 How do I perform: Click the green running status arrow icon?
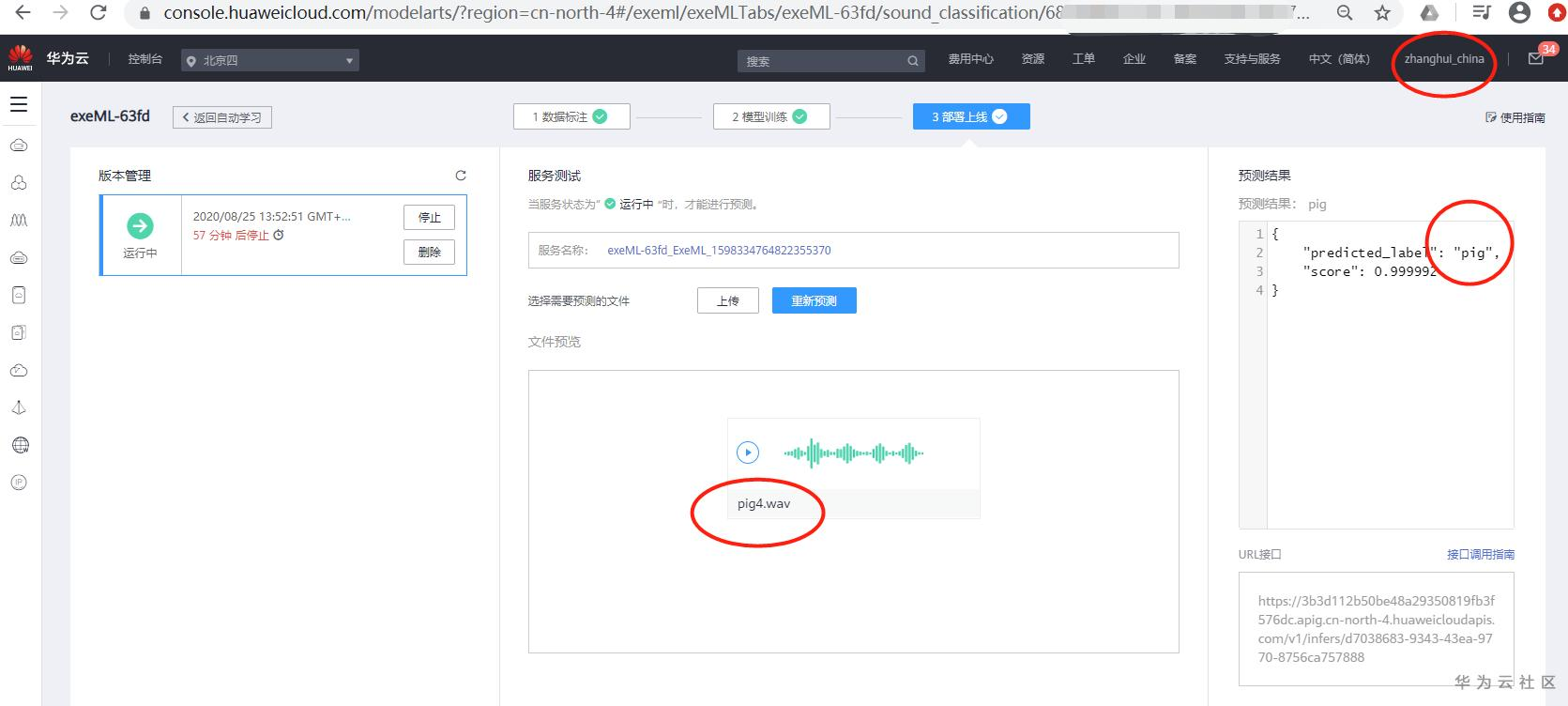(x=140, y=225)
